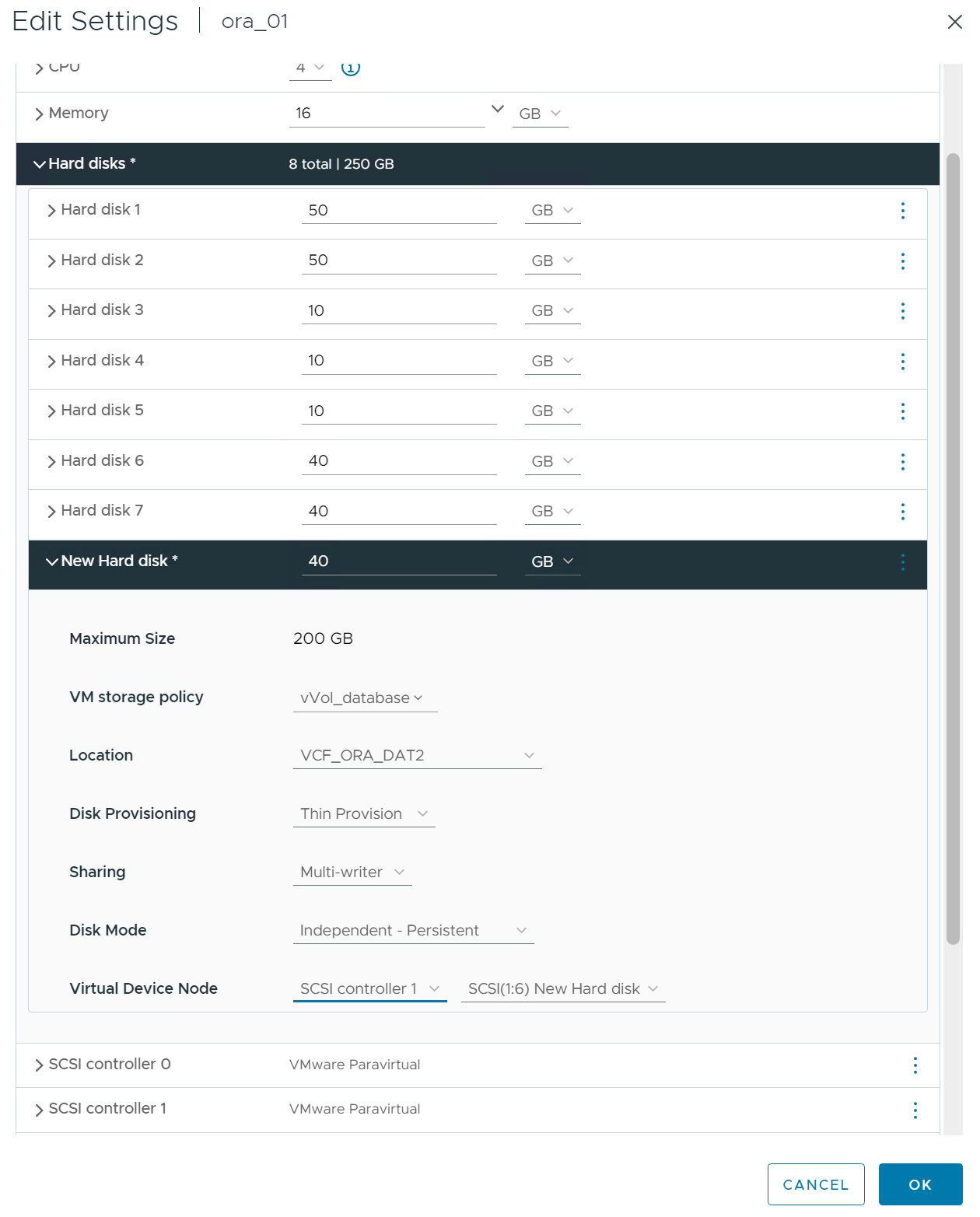Change the Sharing Multi-writer dropdown
The height and width of the screenshot is (1217, 980).
352,873
